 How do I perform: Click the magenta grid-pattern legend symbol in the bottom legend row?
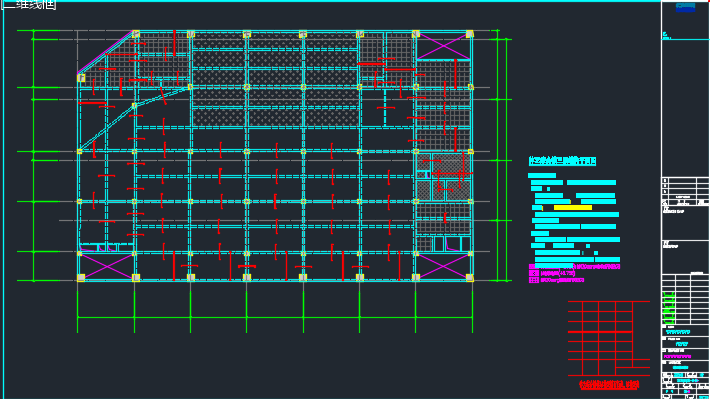(533, 280)
